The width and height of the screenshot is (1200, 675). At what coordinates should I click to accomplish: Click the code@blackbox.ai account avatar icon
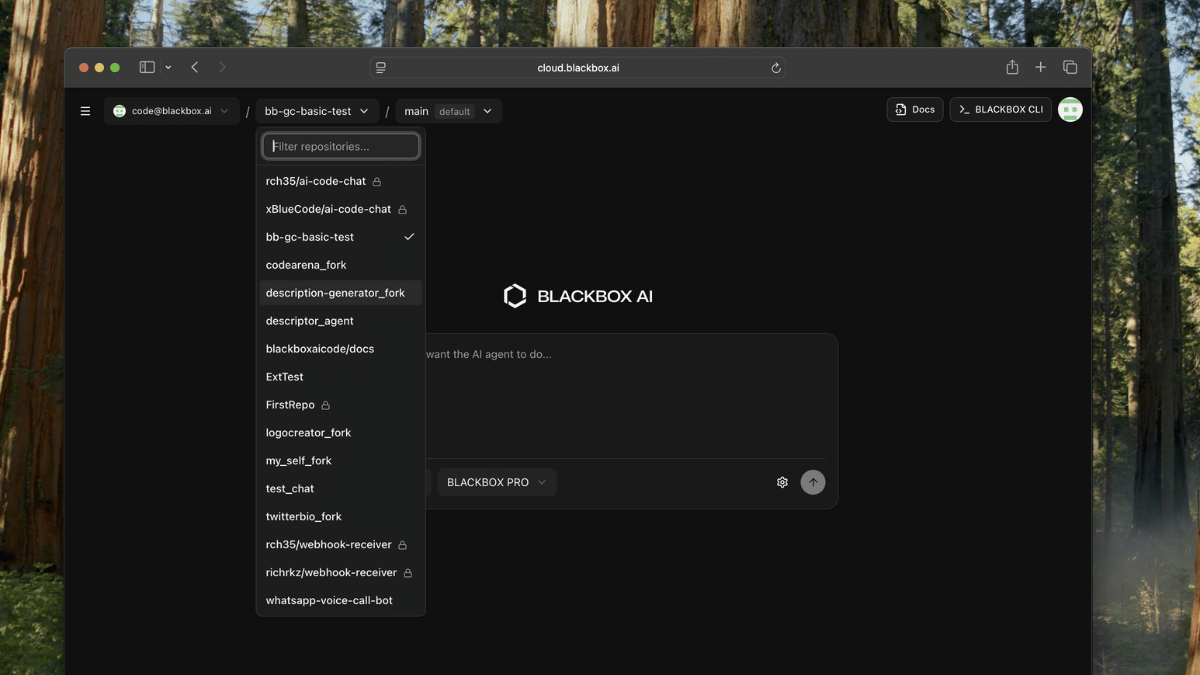pyautogui.click(x=121, y=111)
